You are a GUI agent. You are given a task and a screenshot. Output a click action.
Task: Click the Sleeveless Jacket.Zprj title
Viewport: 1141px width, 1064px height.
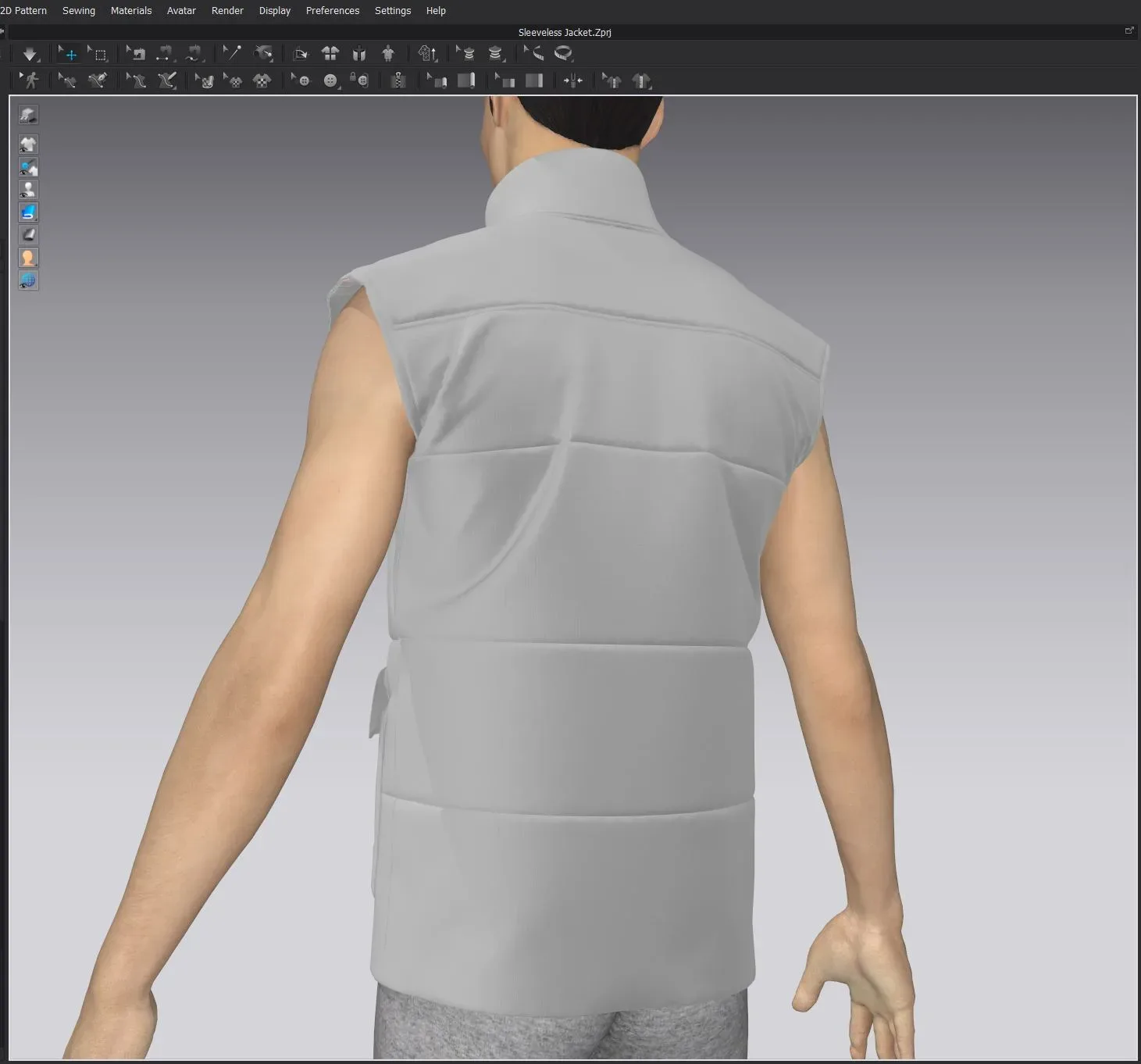pos(565,33)
